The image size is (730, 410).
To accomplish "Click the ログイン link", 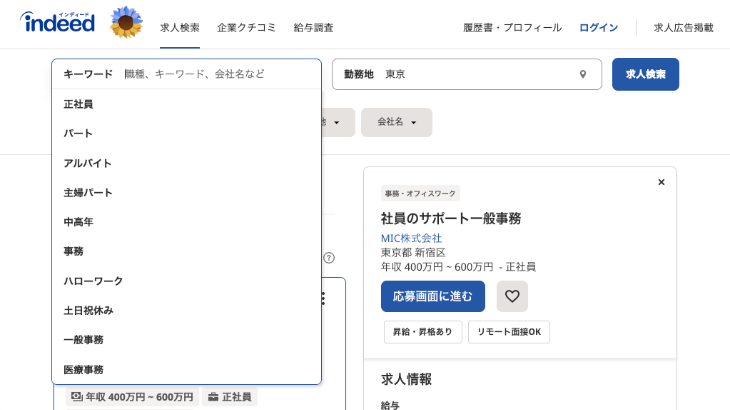I will pos(598,28).
